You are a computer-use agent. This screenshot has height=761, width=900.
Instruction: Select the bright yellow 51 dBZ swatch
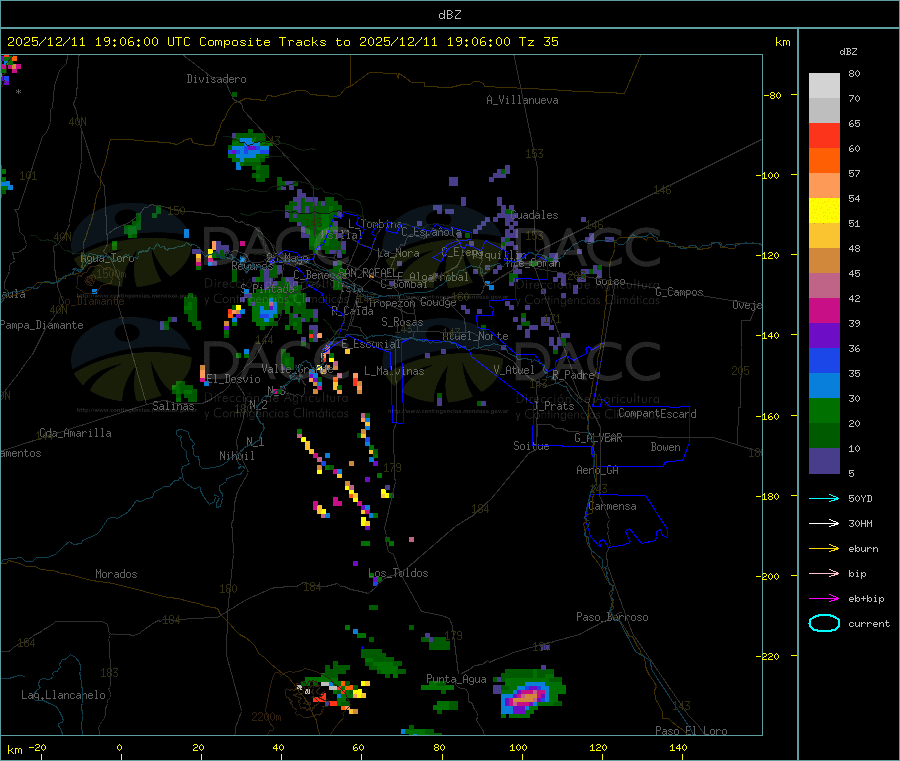(824, 211)
